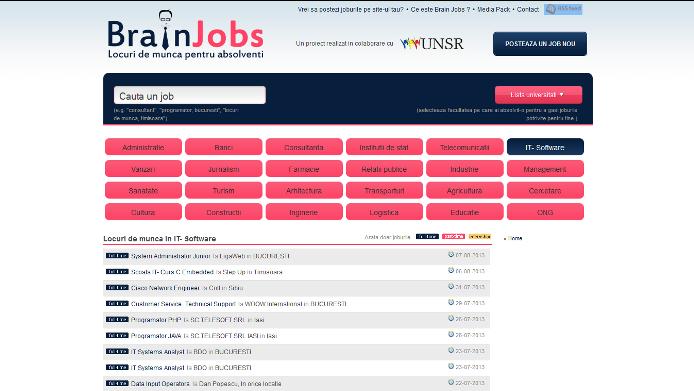The image size is (694, 391).
Task: Open the Vanzari category
Action: coord(143,169)
